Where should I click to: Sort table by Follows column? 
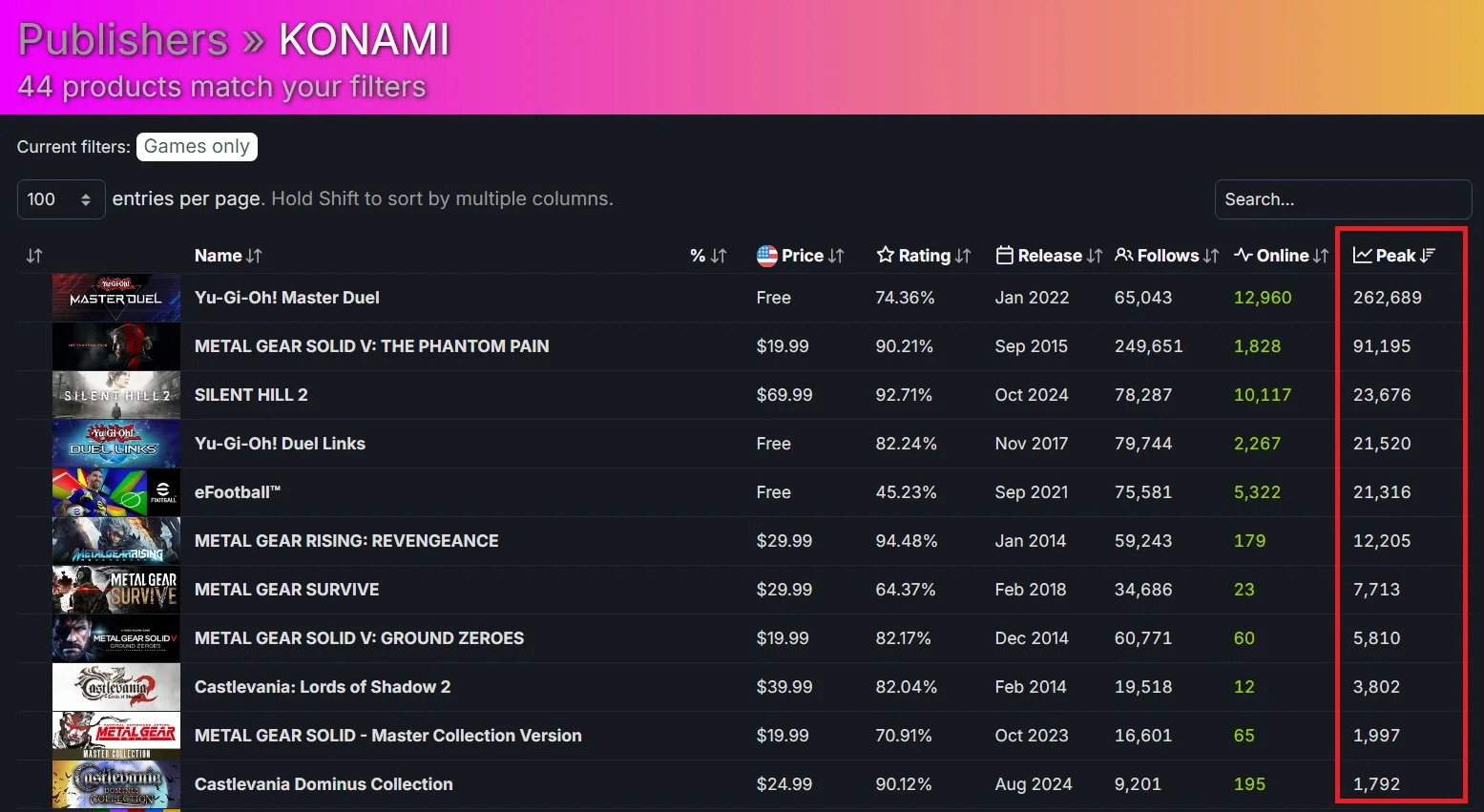1167,256
